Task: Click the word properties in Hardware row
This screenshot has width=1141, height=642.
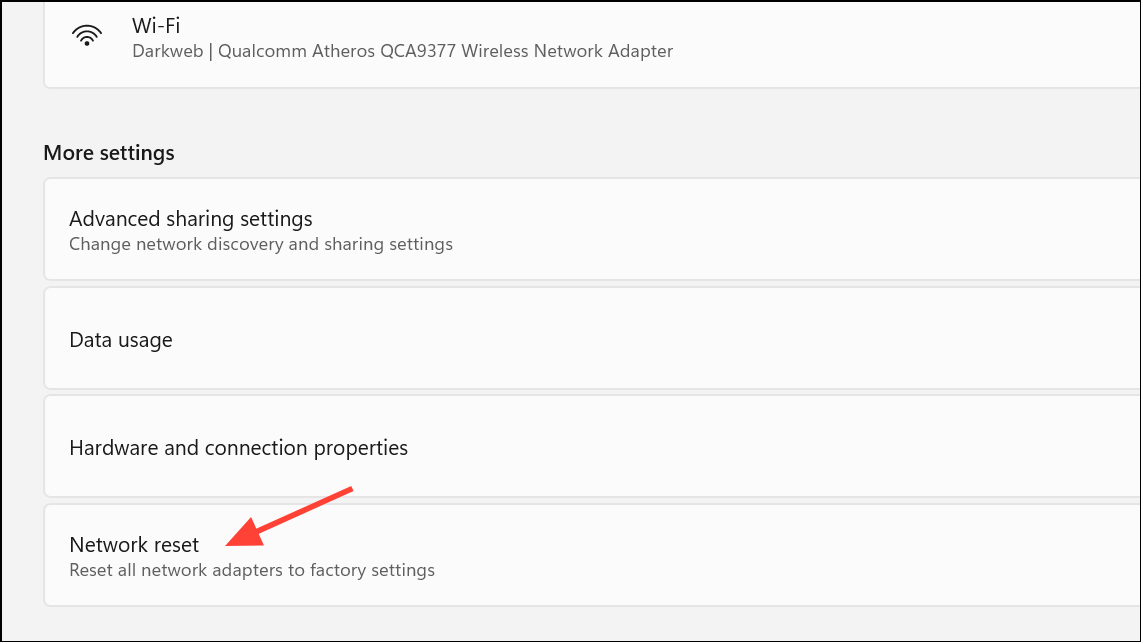Action: [x=361, y=448]
